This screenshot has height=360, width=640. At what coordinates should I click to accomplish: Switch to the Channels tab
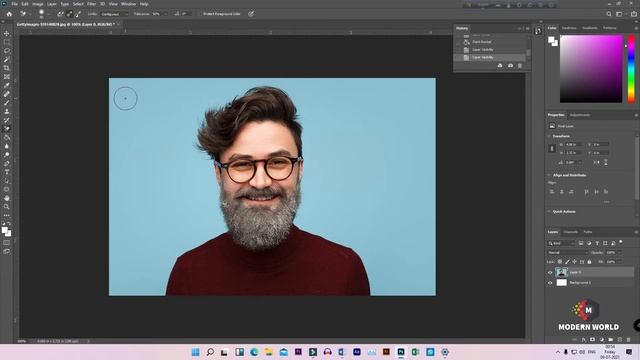coord(571,232)
